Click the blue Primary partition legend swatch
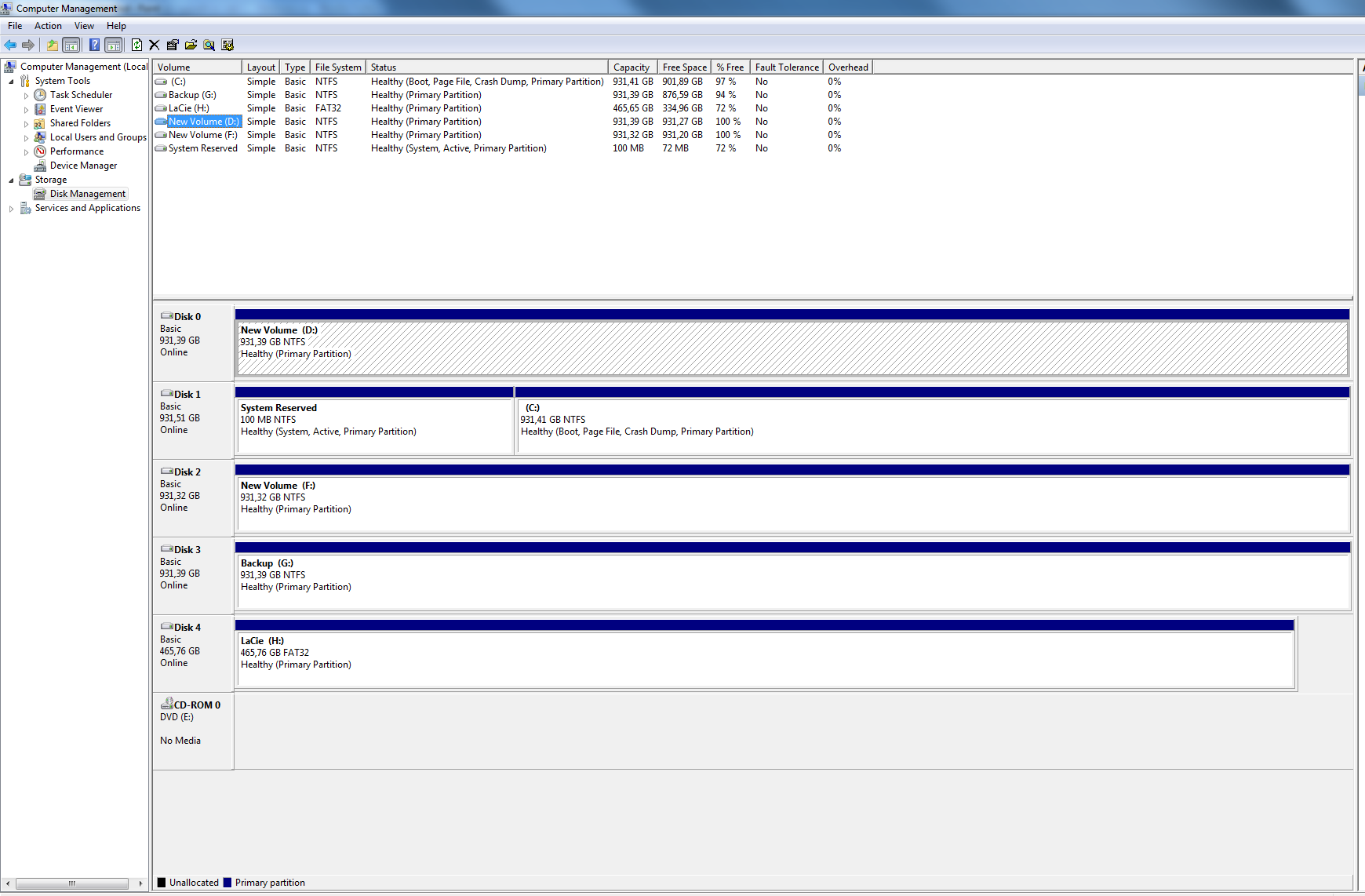The image size is (1365, 896). click(x=227, y=883)
